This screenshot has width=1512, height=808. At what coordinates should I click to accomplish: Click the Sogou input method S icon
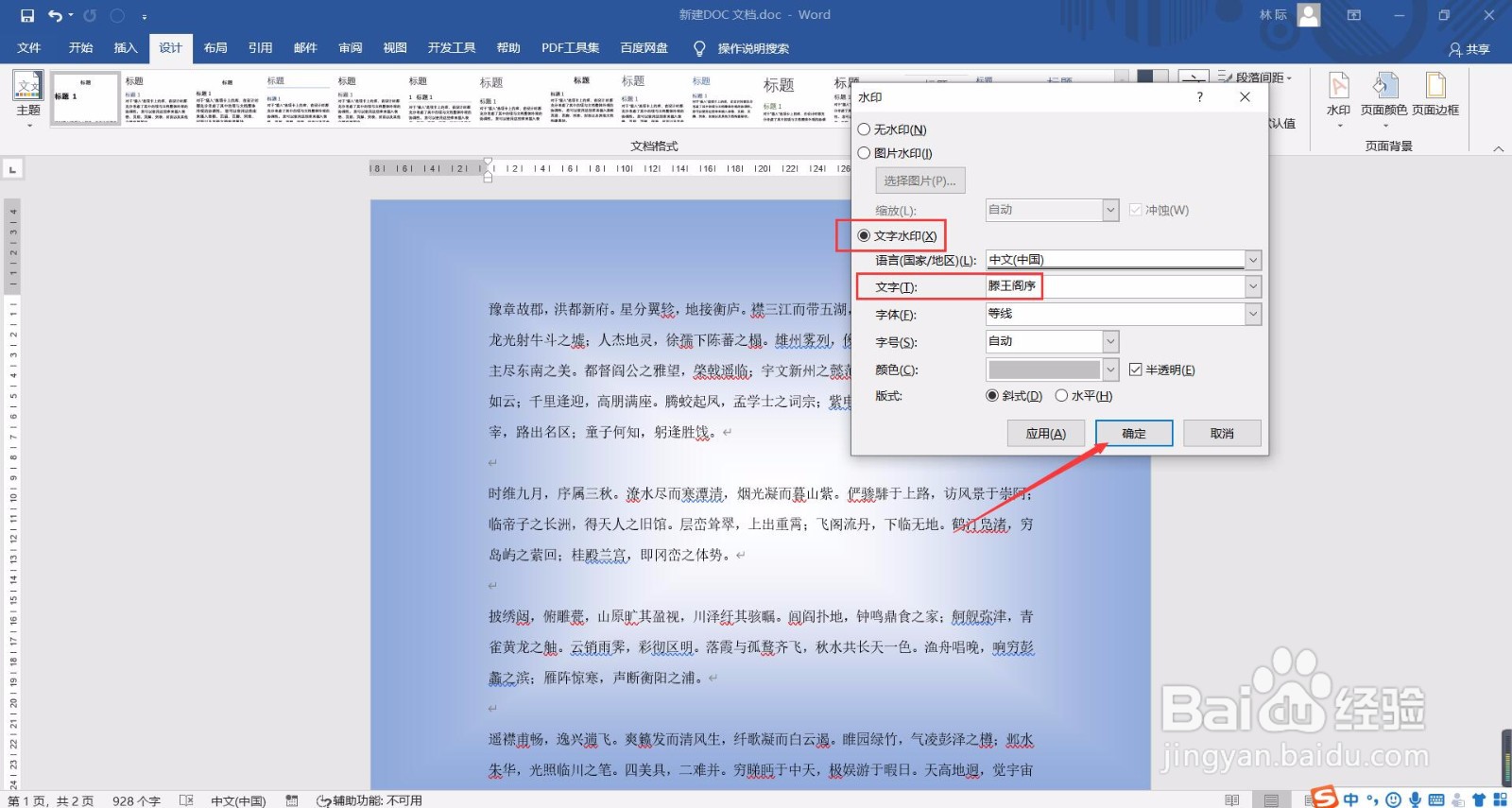pos(1326,798)
